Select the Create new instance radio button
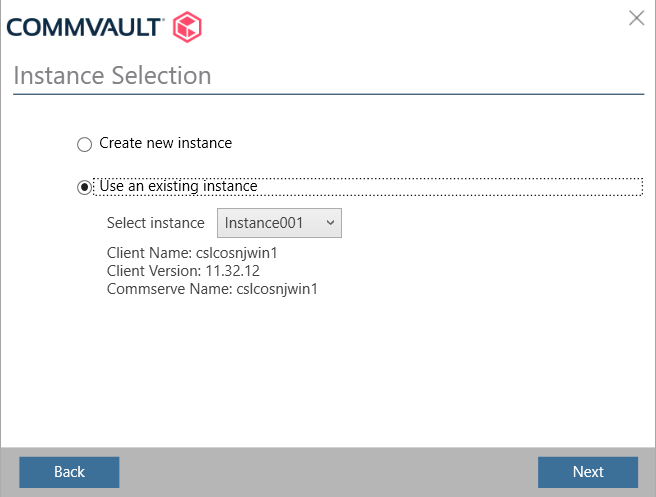The height and width of the screenshot is (497, 656). [x=85, y=145]
